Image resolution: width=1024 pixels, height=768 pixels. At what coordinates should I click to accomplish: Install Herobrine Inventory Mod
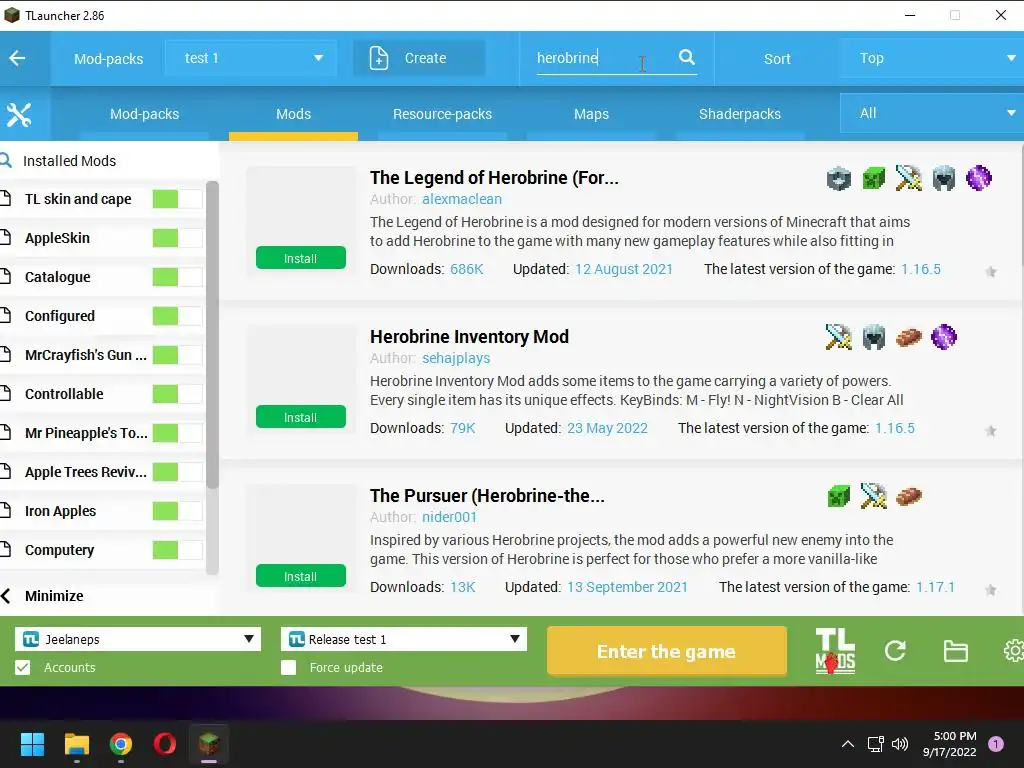point(300,417)
